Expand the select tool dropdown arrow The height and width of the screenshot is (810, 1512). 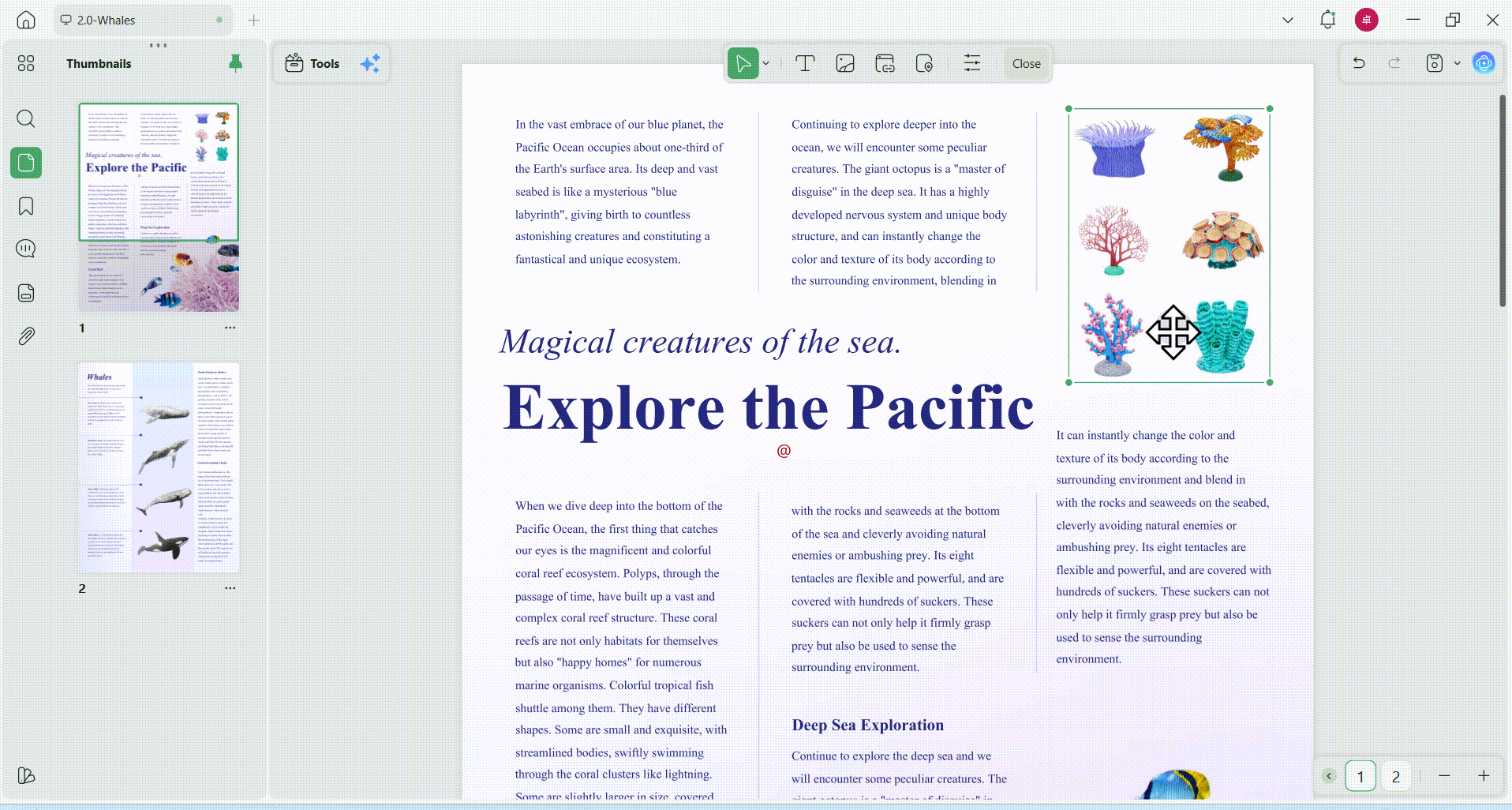pyautogui.click(x=766, y=64)
